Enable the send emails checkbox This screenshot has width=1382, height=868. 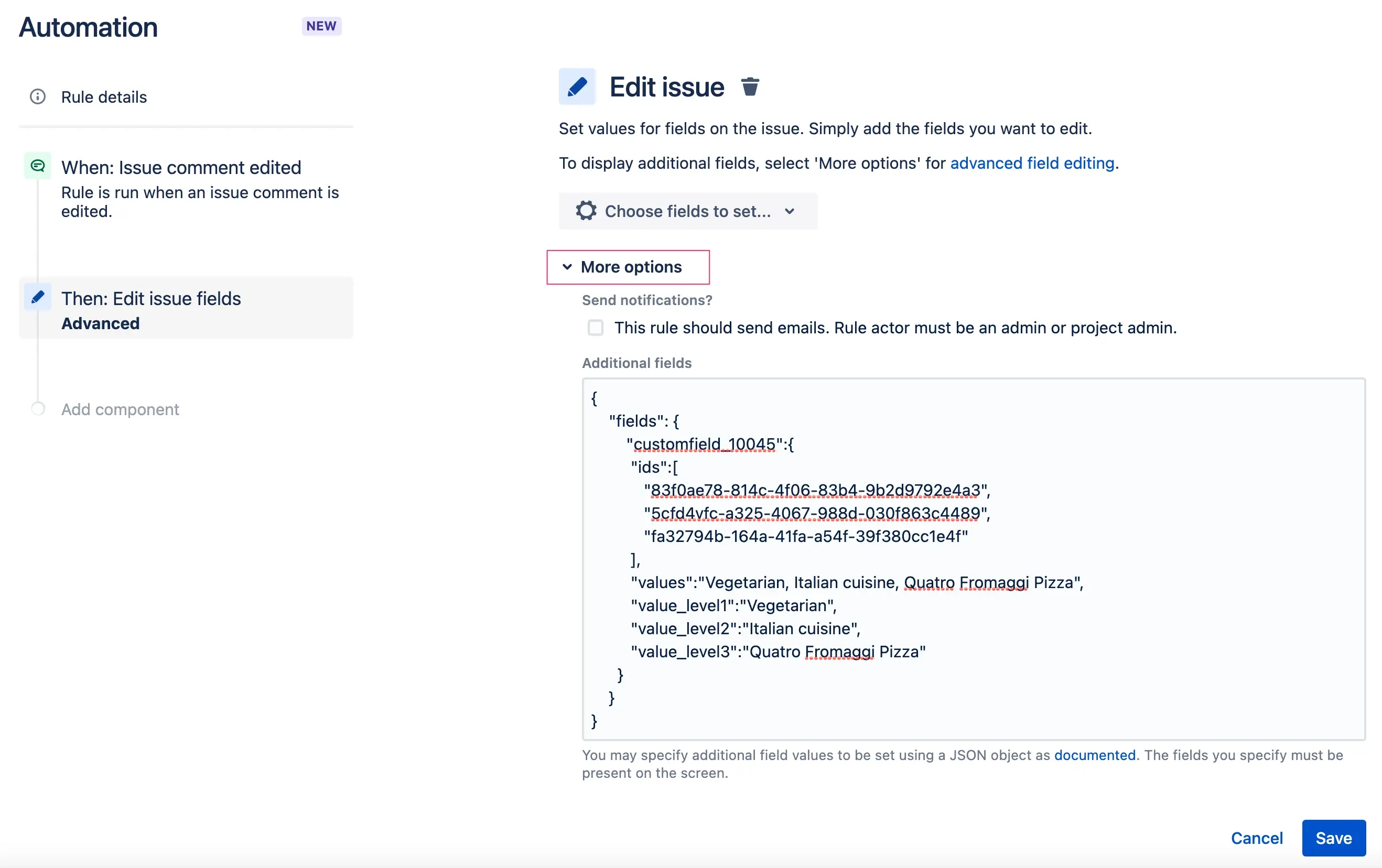coord(596,328)
